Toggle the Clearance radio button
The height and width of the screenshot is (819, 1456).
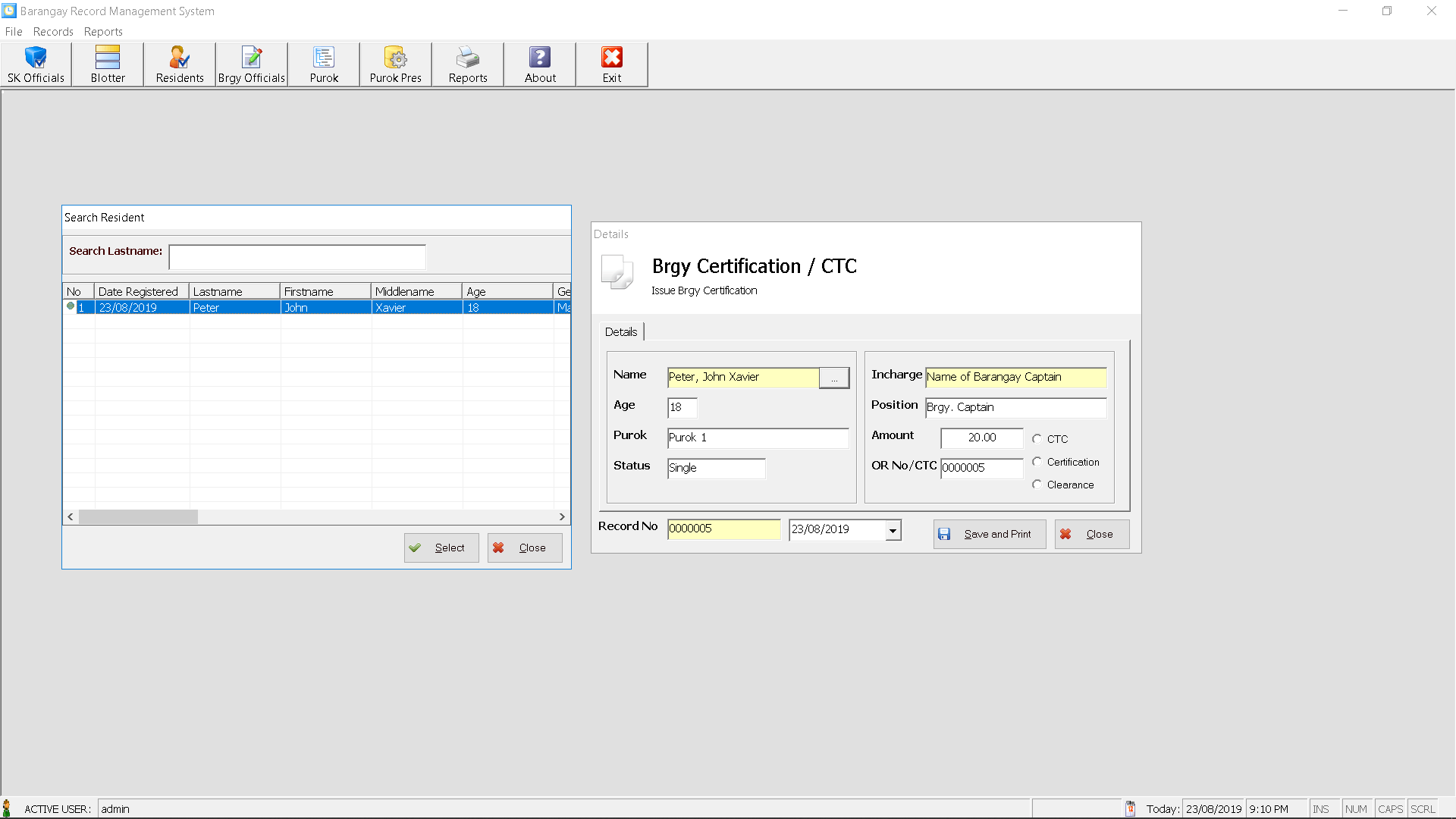coord(1036,484)
